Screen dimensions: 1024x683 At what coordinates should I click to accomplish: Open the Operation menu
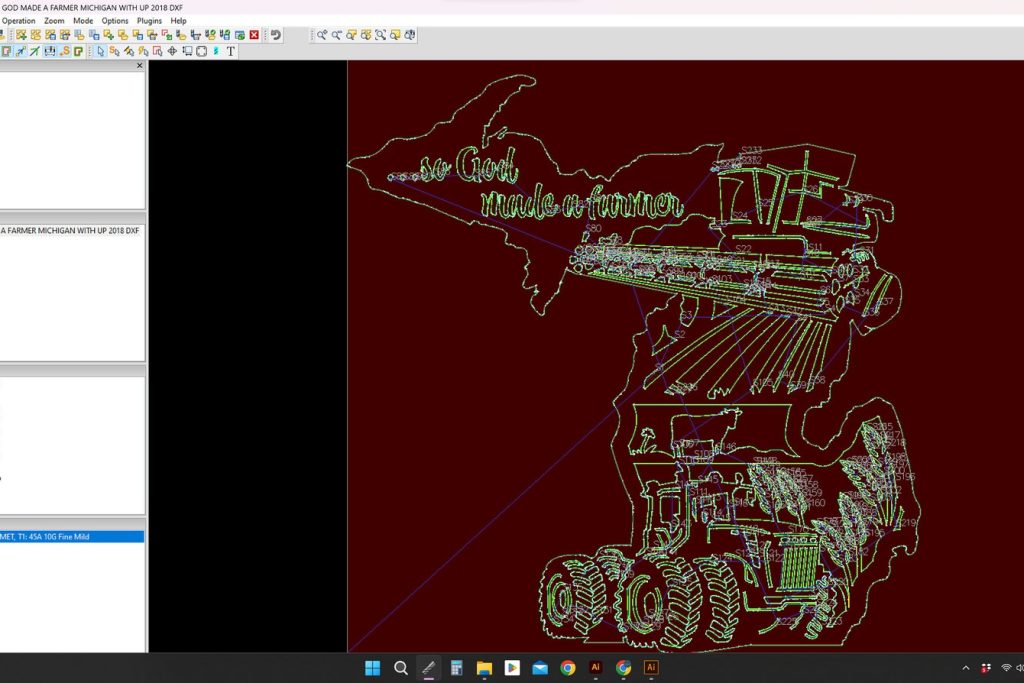(x=20, y=21)
